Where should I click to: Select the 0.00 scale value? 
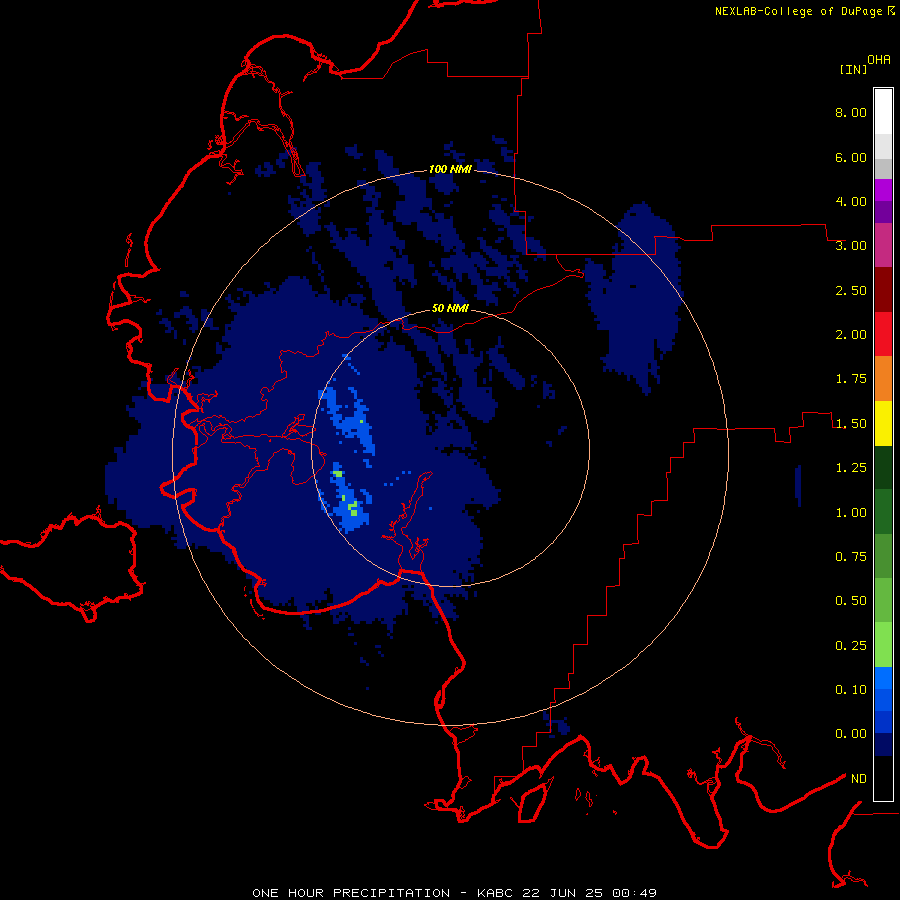coord(851,734)
